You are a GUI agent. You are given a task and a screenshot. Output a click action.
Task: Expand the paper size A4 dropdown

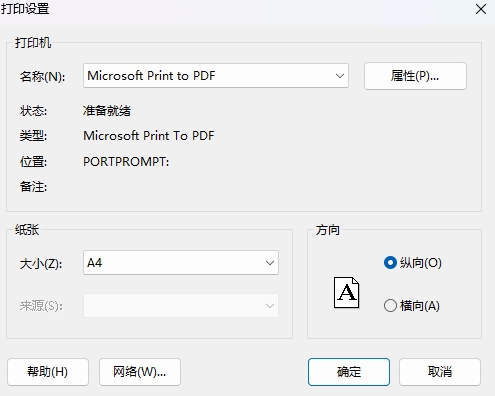pyautogui.click(x=181, y=263)
